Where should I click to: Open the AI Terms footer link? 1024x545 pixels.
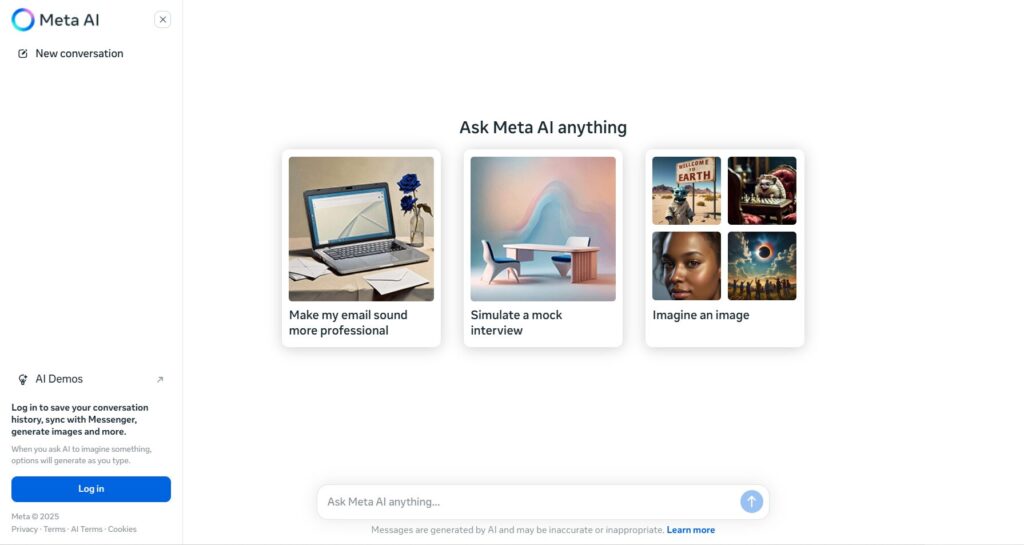(x=86, y=529)
